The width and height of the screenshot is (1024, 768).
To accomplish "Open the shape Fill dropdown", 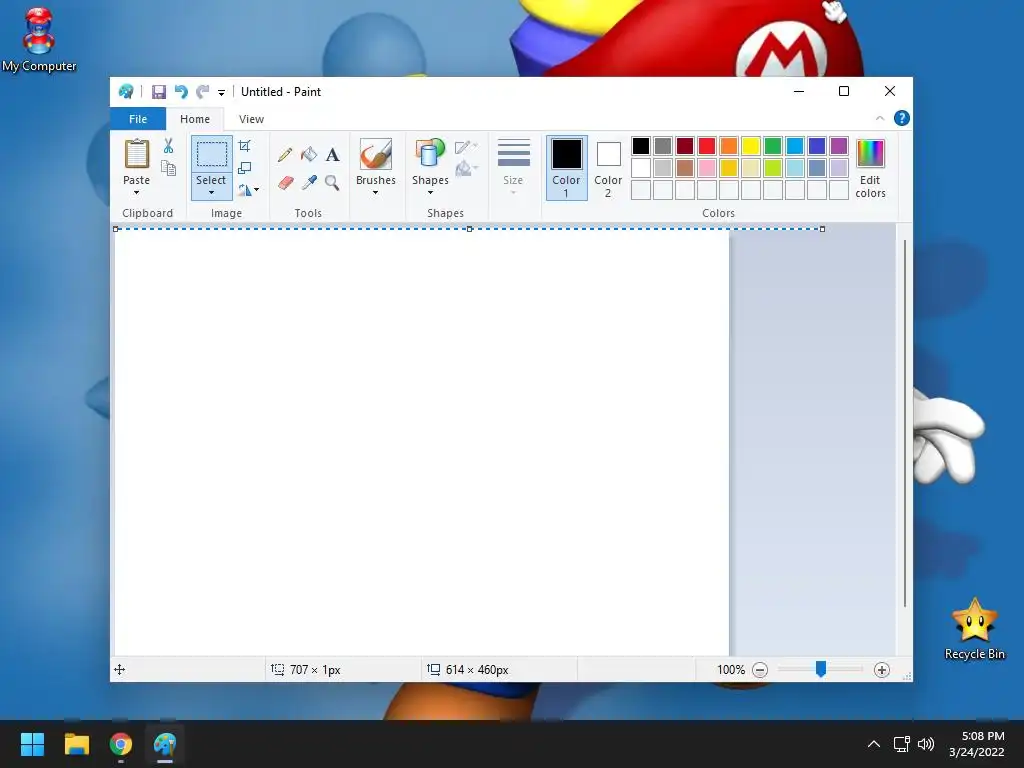I will 466,169.
